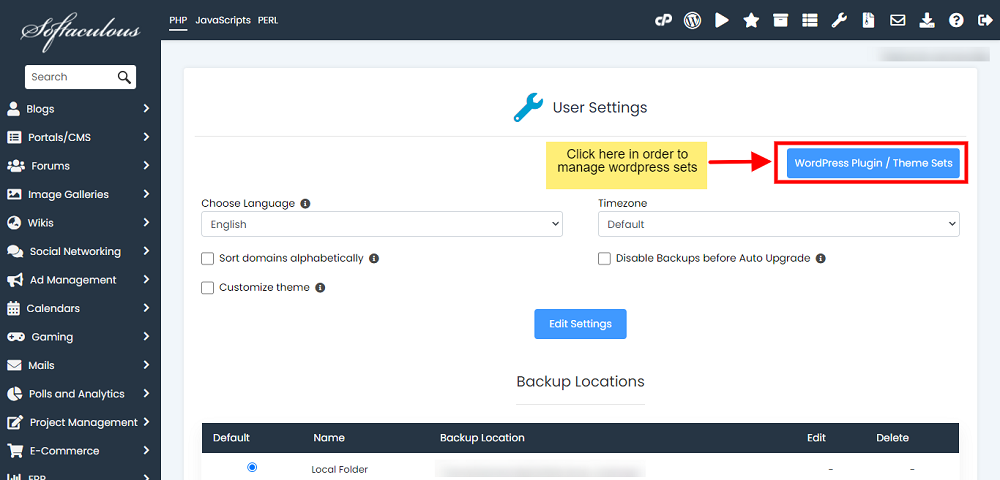The width and height of the screenshot is (1000, 480).
Task: Open the Timezone dropdown
Action: (x=779, y=224)
